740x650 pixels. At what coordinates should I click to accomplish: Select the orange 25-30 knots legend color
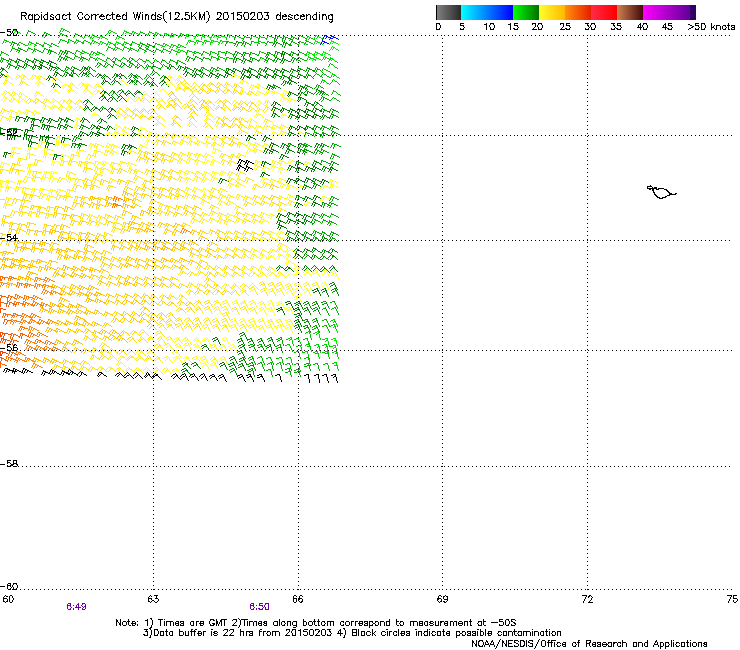(578, 12)
